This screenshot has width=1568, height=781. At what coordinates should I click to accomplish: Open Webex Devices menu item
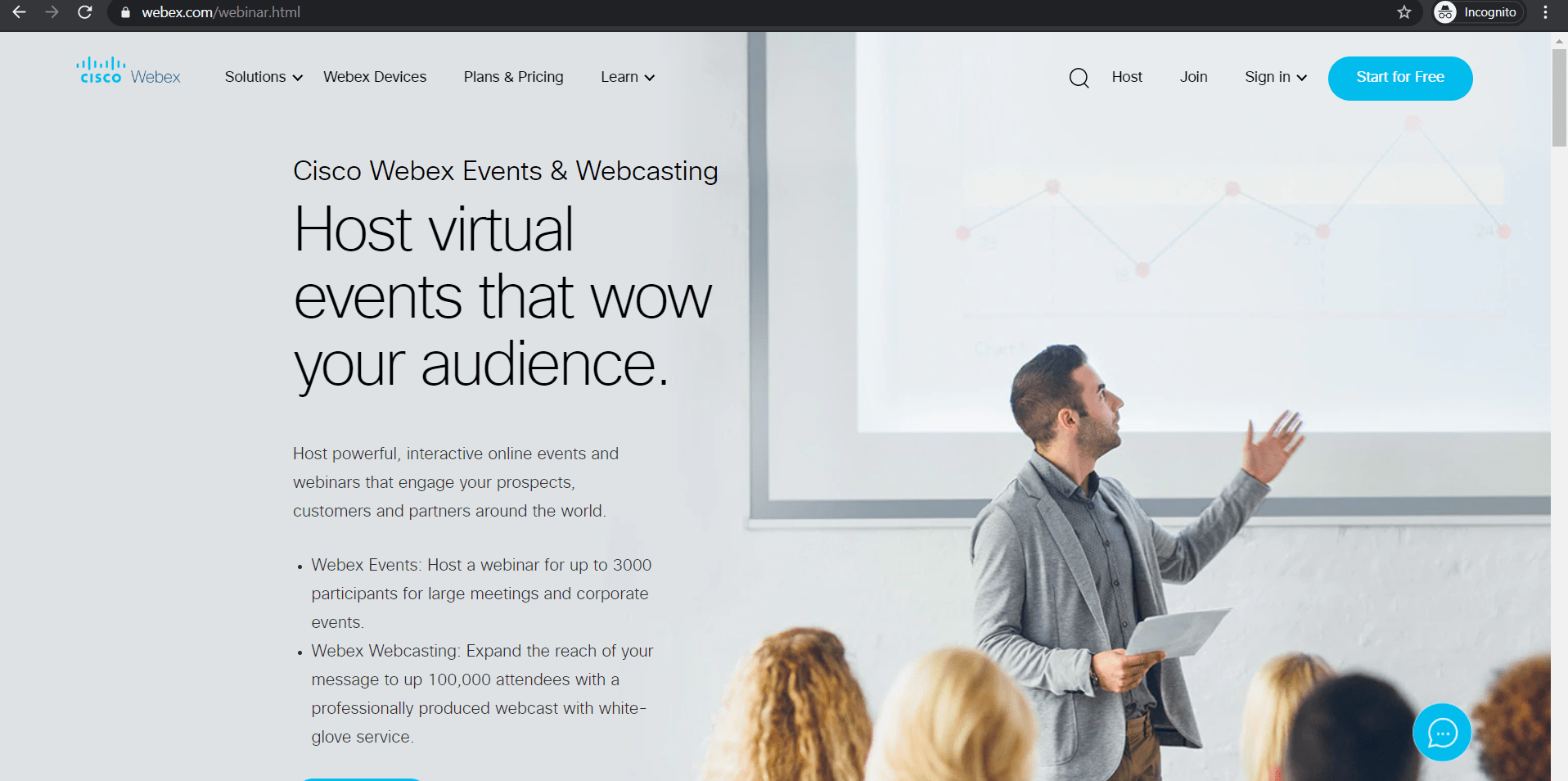[375, 77]
